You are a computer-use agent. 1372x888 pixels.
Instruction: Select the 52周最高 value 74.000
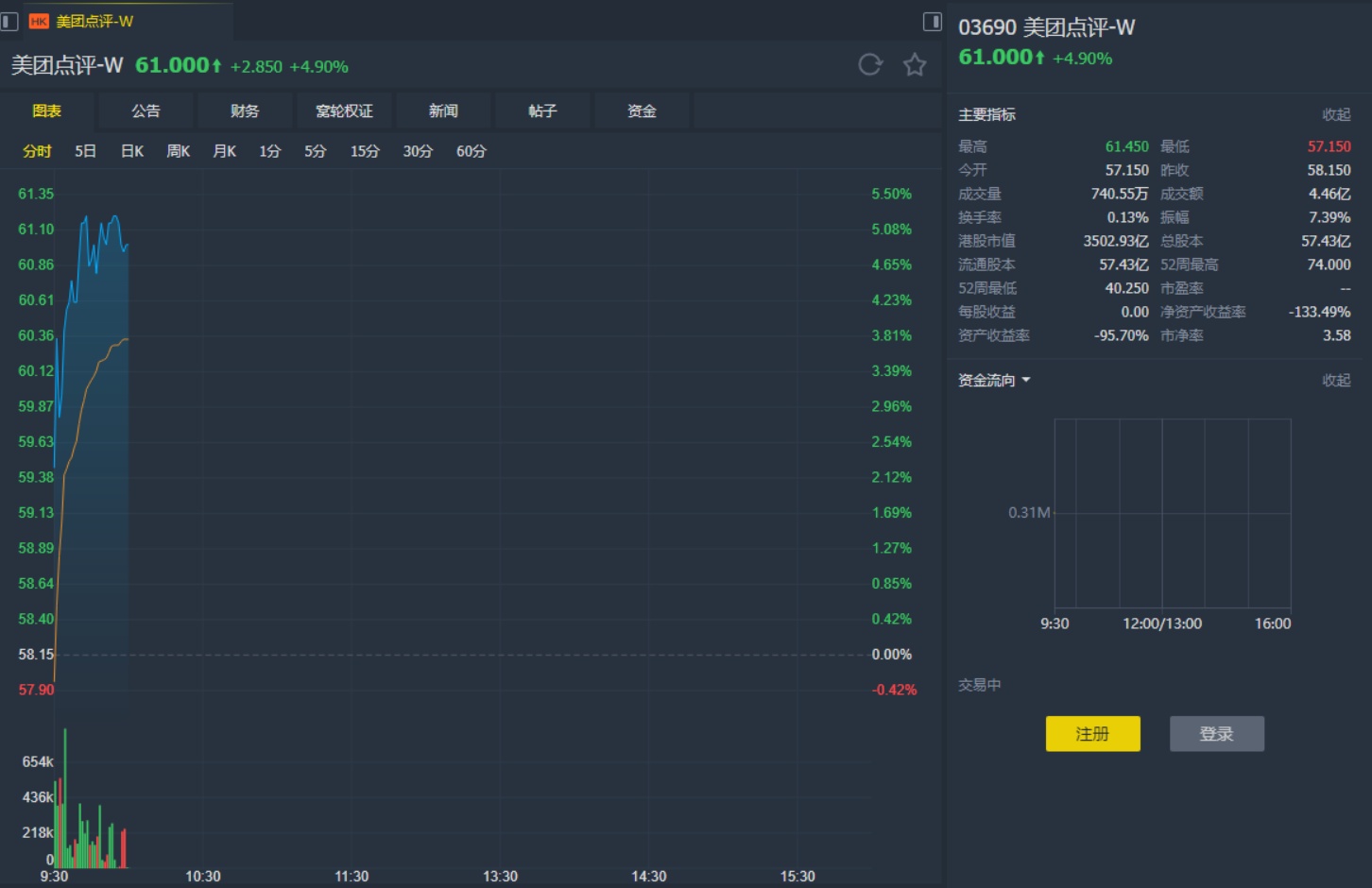click(x=1329, y=265)
